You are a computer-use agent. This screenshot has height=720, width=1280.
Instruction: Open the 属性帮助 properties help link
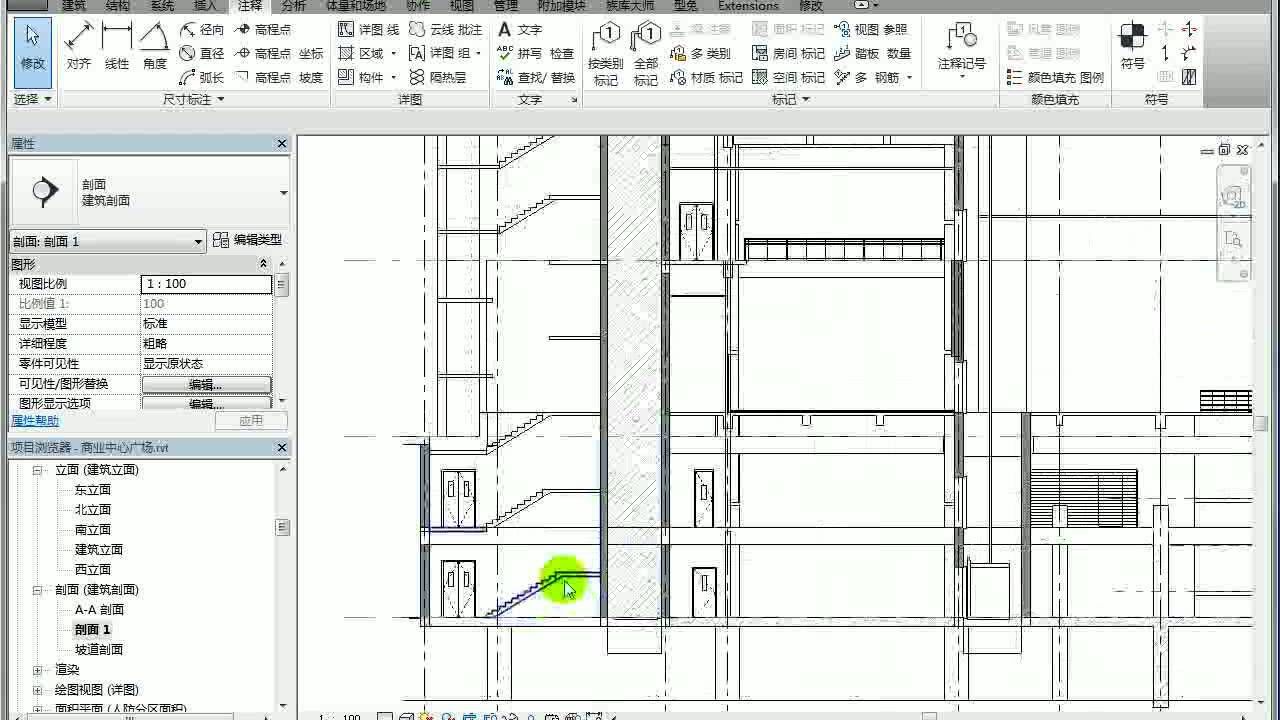coord(35,421)
